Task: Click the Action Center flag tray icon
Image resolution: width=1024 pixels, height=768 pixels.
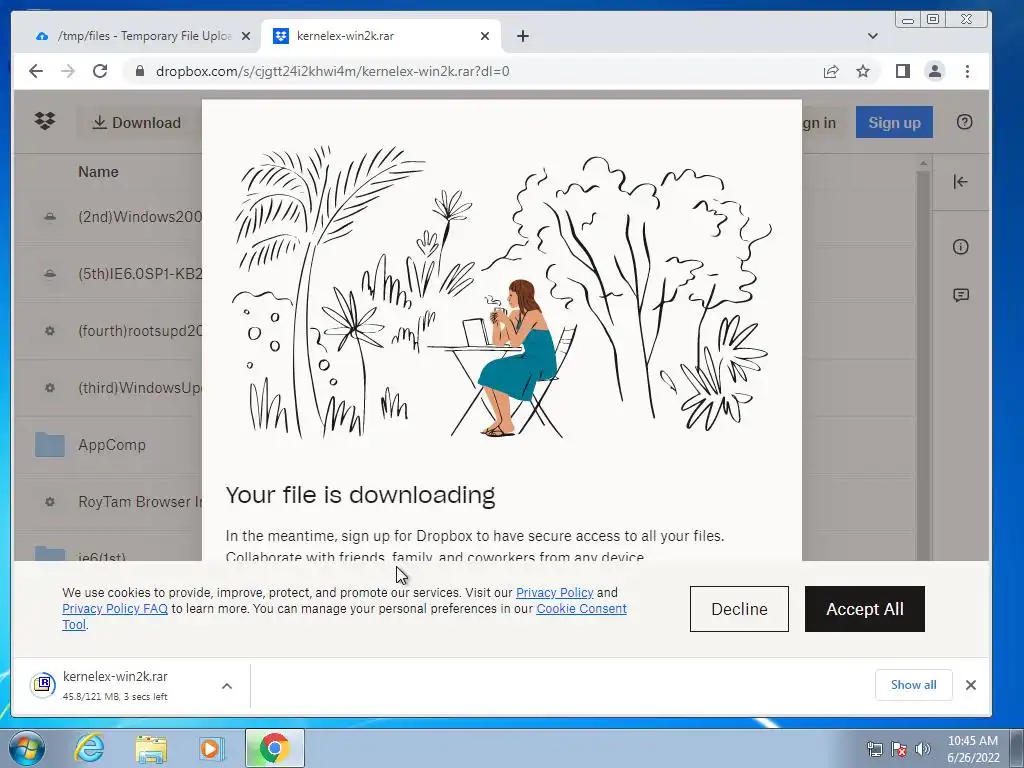Action: click(x=899, y=749)
